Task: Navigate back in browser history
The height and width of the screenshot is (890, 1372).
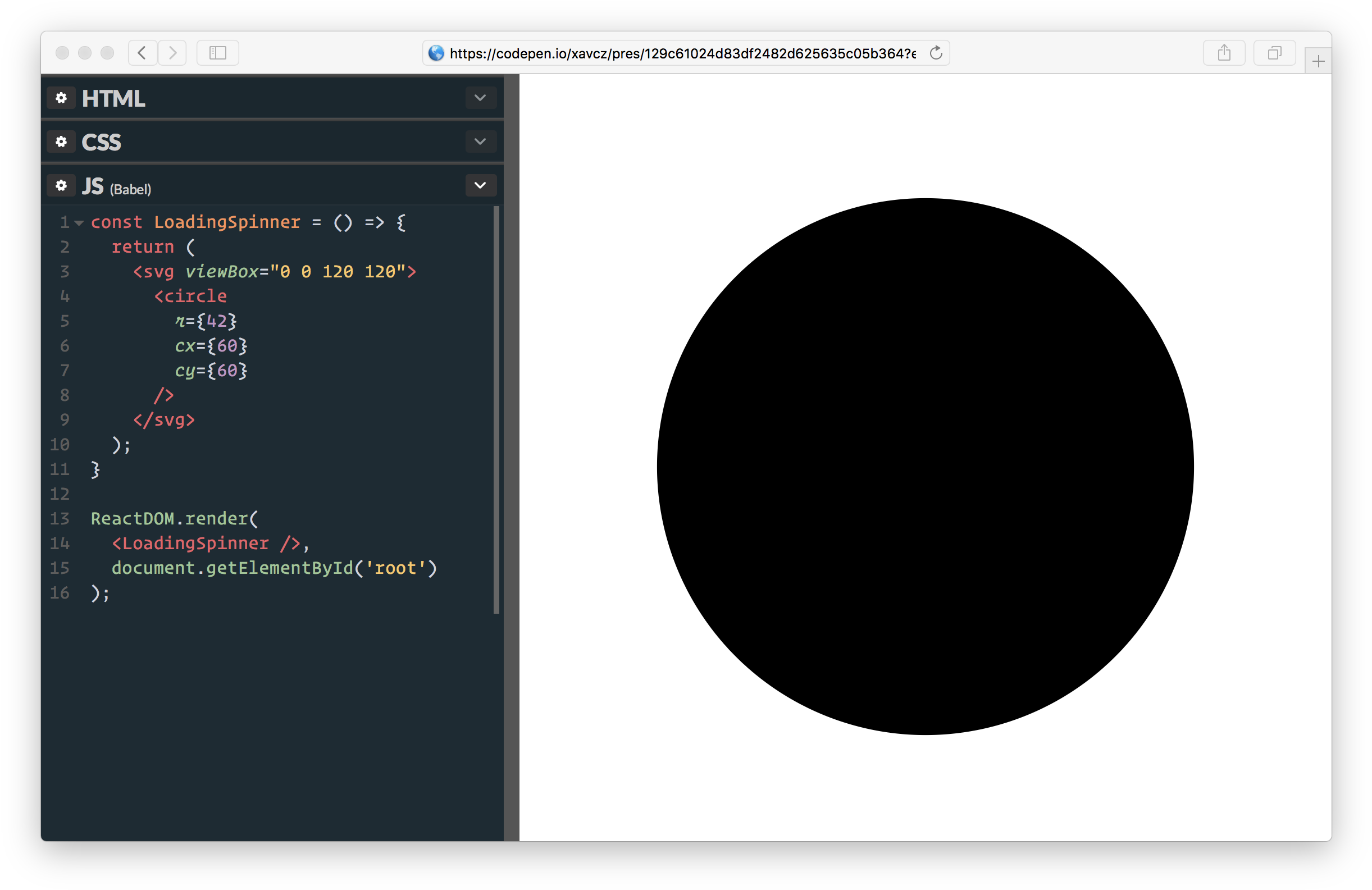Action: pyautogui.click(x=143, y=52)
